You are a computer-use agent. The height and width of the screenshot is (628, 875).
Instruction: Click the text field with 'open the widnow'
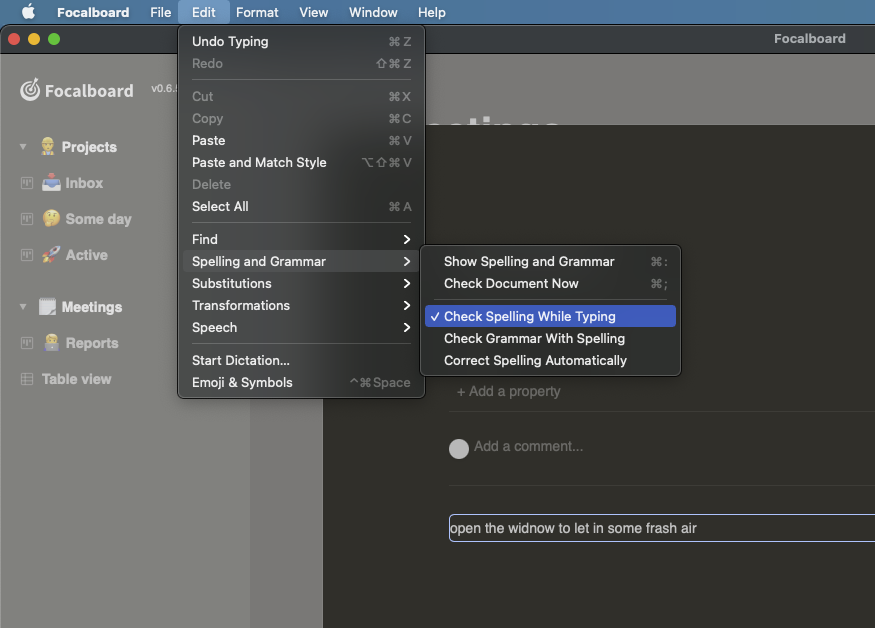coord(662,528)
